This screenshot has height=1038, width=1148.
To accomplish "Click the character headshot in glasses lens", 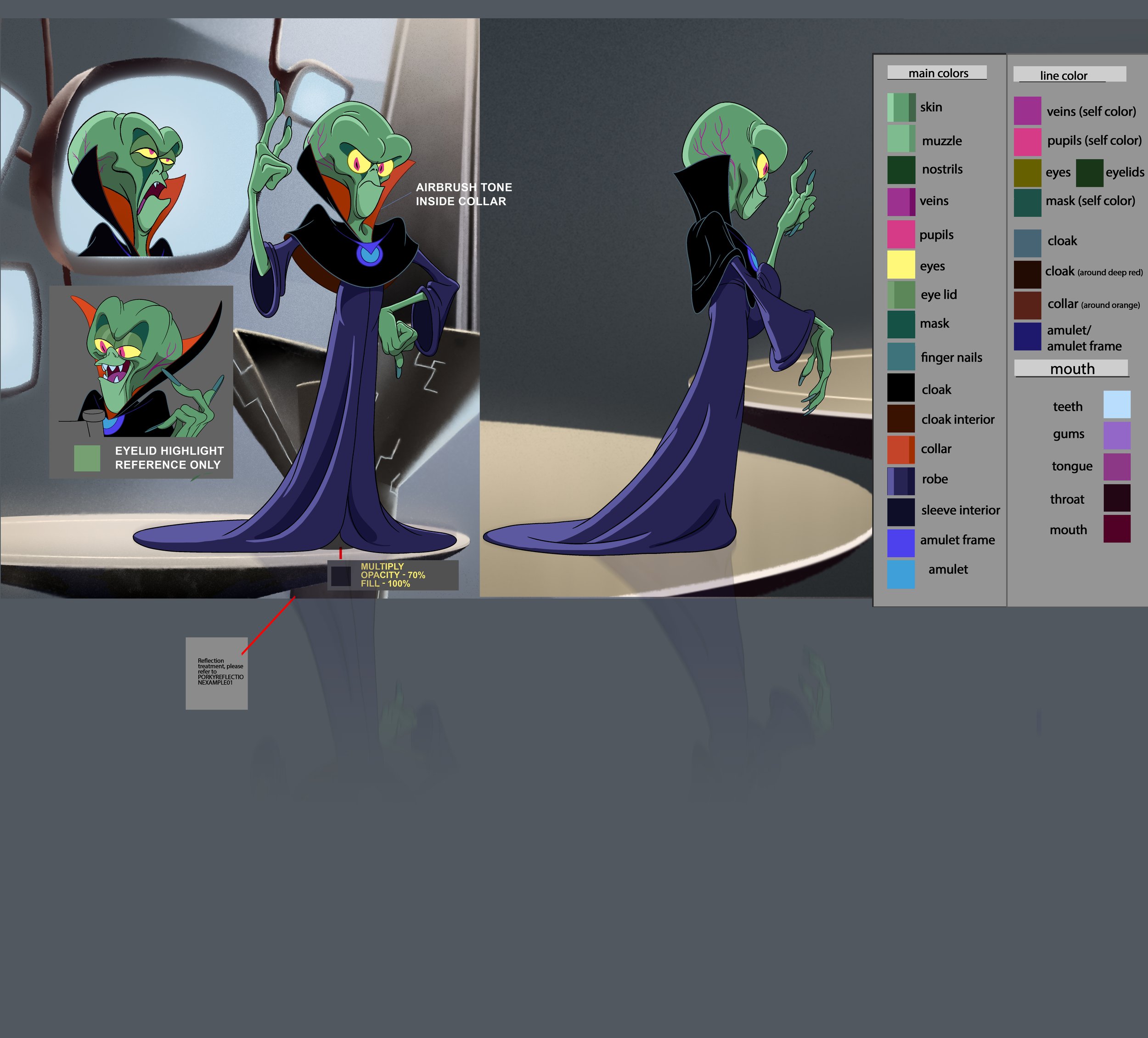I will [x=128, y=183].
